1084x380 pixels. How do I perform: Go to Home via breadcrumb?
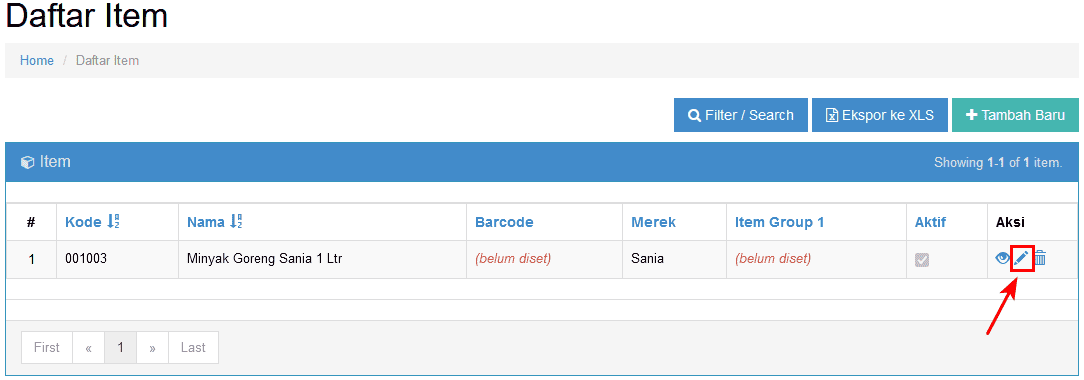tap(37, 60)
